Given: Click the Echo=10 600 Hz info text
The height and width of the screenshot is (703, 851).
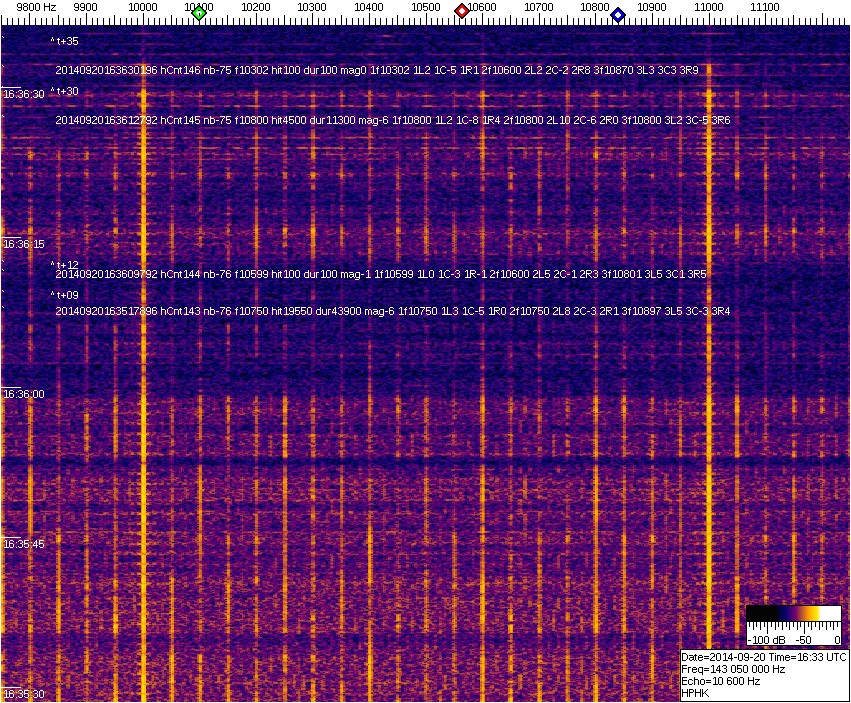Looking at the screenshot, I should 720,681.
